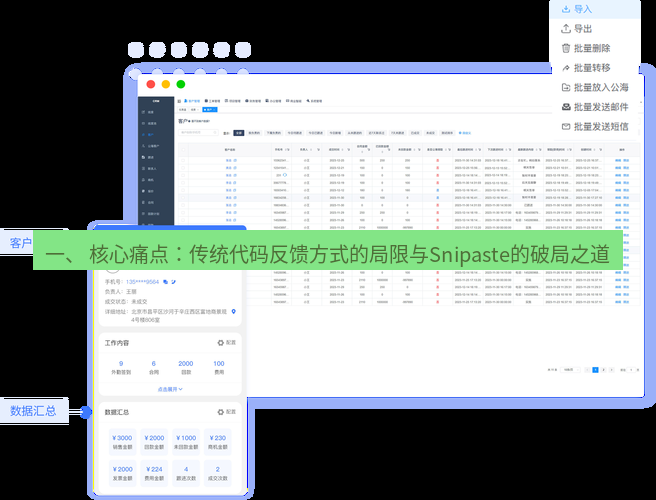The height and width of the screenshot is (500, 656).
Task: Select 批量放入公海 in the popup menu
Action: pyautogui.click(x=595, y=87)
